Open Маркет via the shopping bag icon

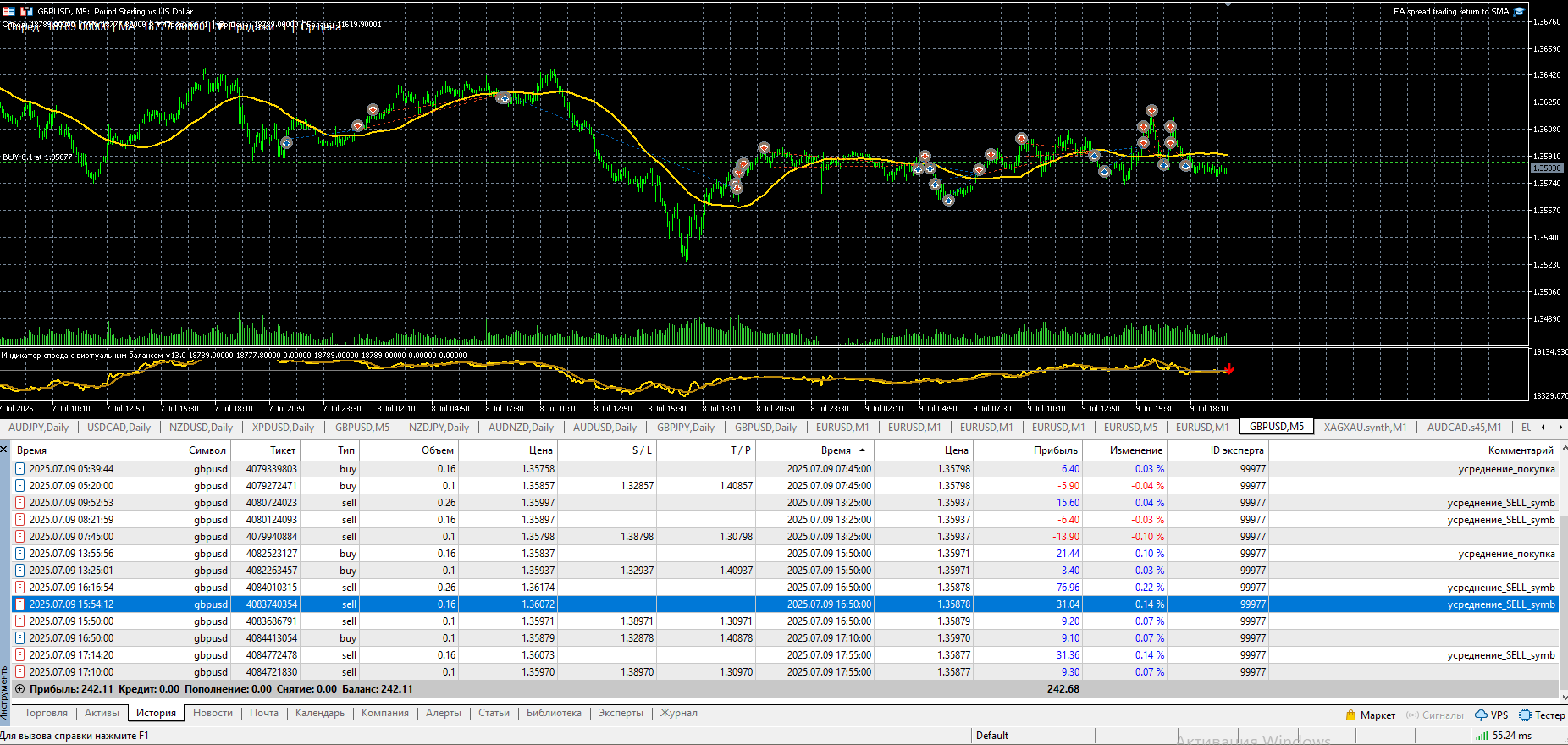(x=1351, y=715)
